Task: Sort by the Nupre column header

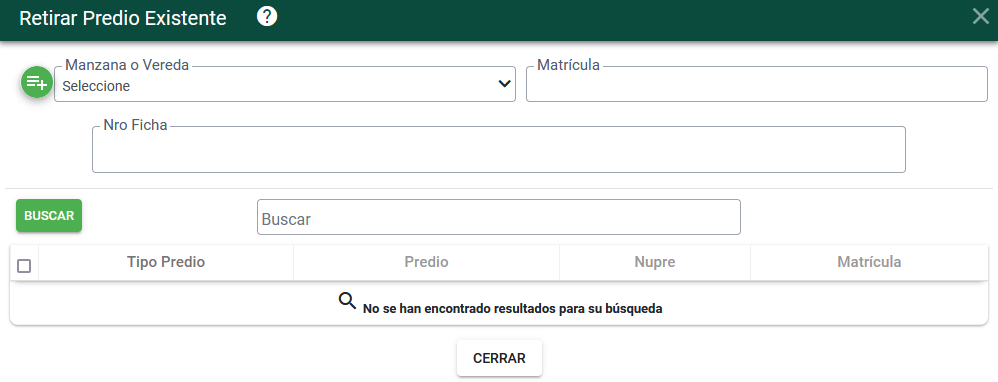Action: pyautogui.click(x=655, y=262)
